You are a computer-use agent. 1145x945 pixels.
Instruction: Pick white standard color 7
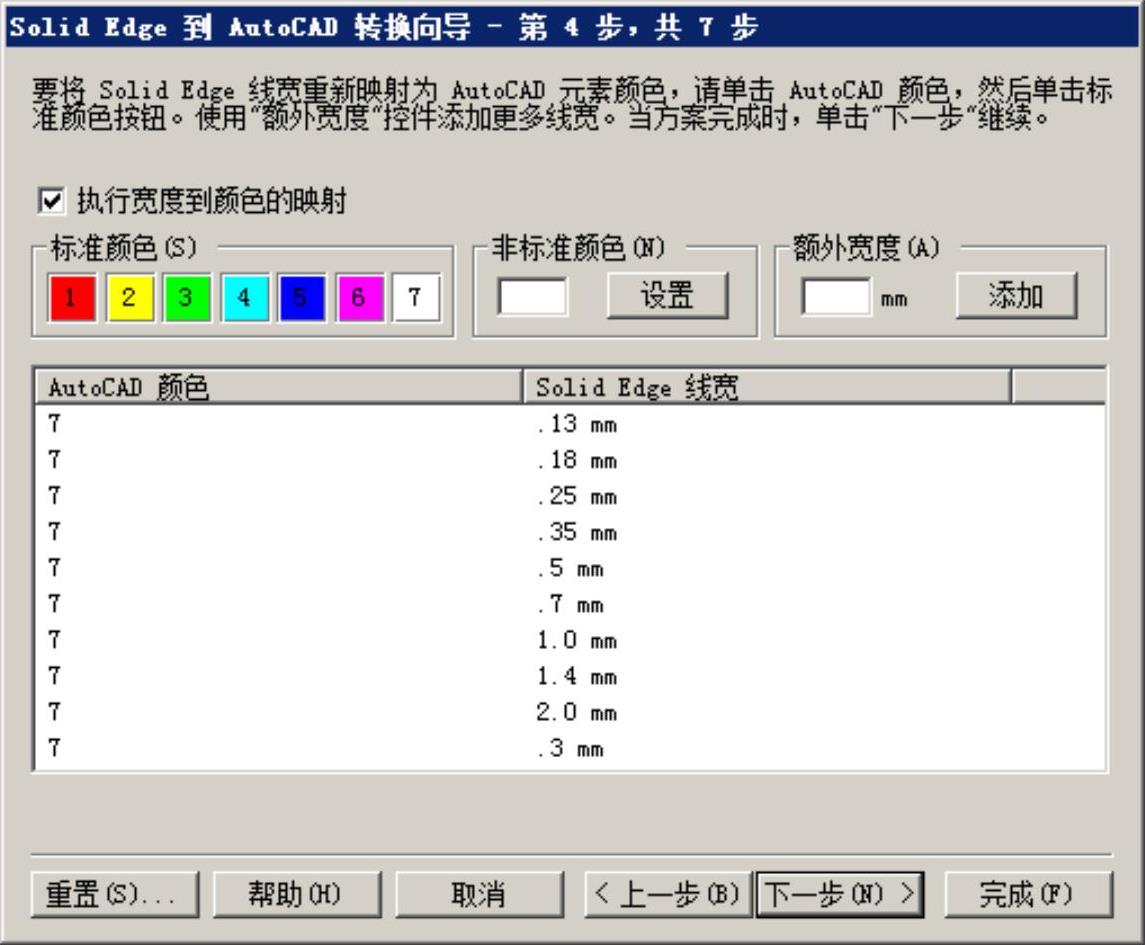tap(416, 297)
